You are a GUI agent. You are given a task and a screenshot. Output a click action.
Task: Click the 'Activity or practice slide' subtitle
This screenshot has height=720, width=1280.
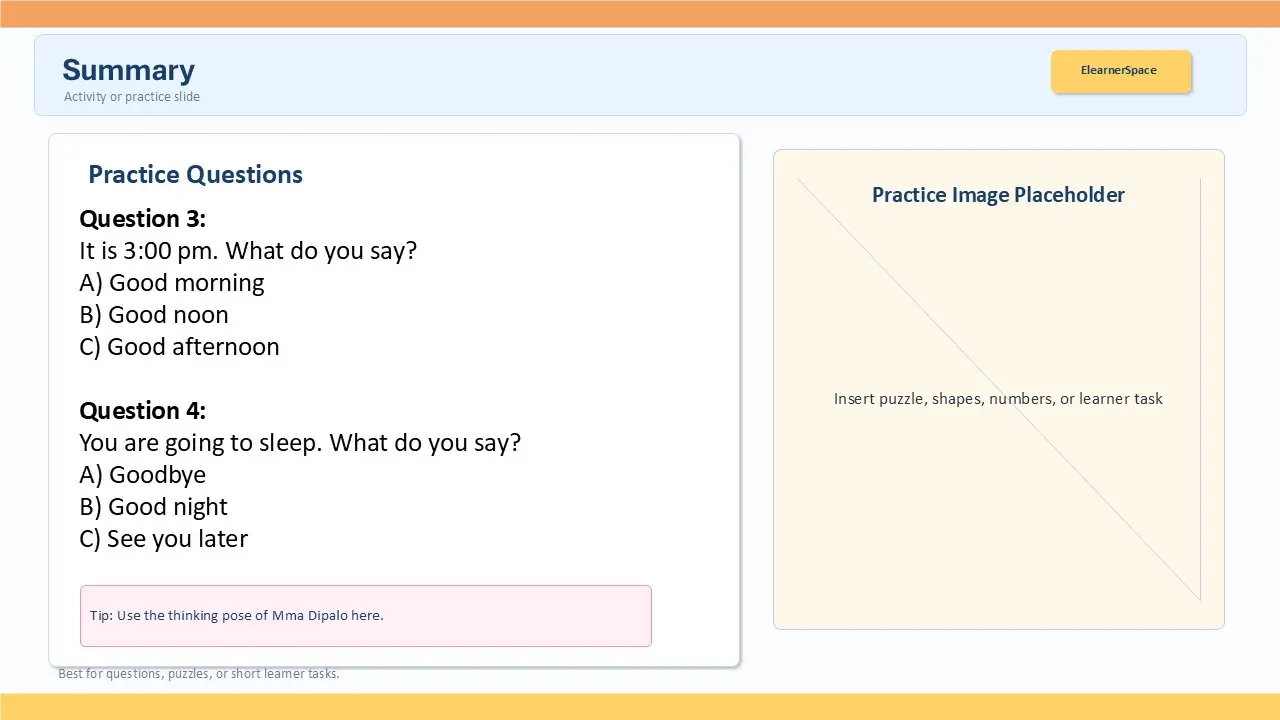point(132,97)
